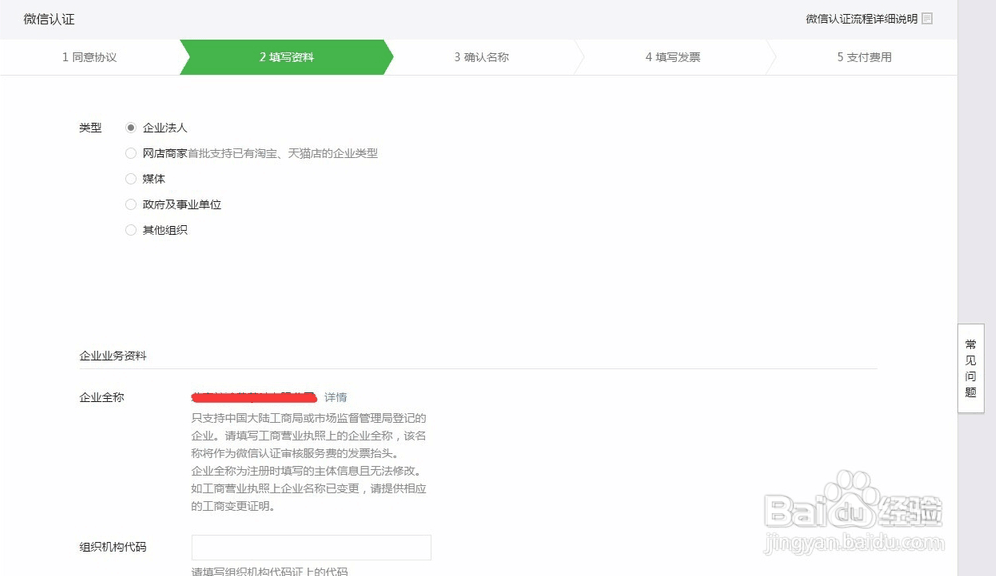Click the 类型 field label

pyautogui.click(x=91, y=127)
